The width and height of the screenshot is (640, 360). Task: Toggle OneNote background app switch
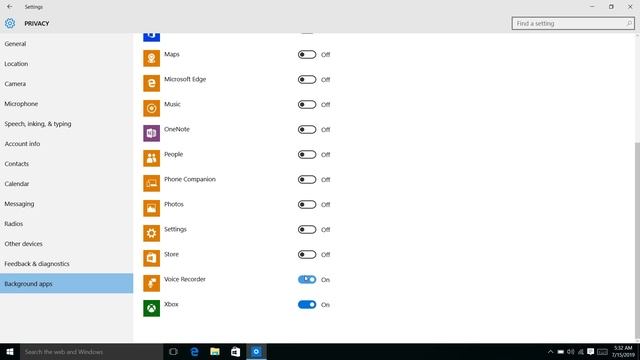[307, 130]
